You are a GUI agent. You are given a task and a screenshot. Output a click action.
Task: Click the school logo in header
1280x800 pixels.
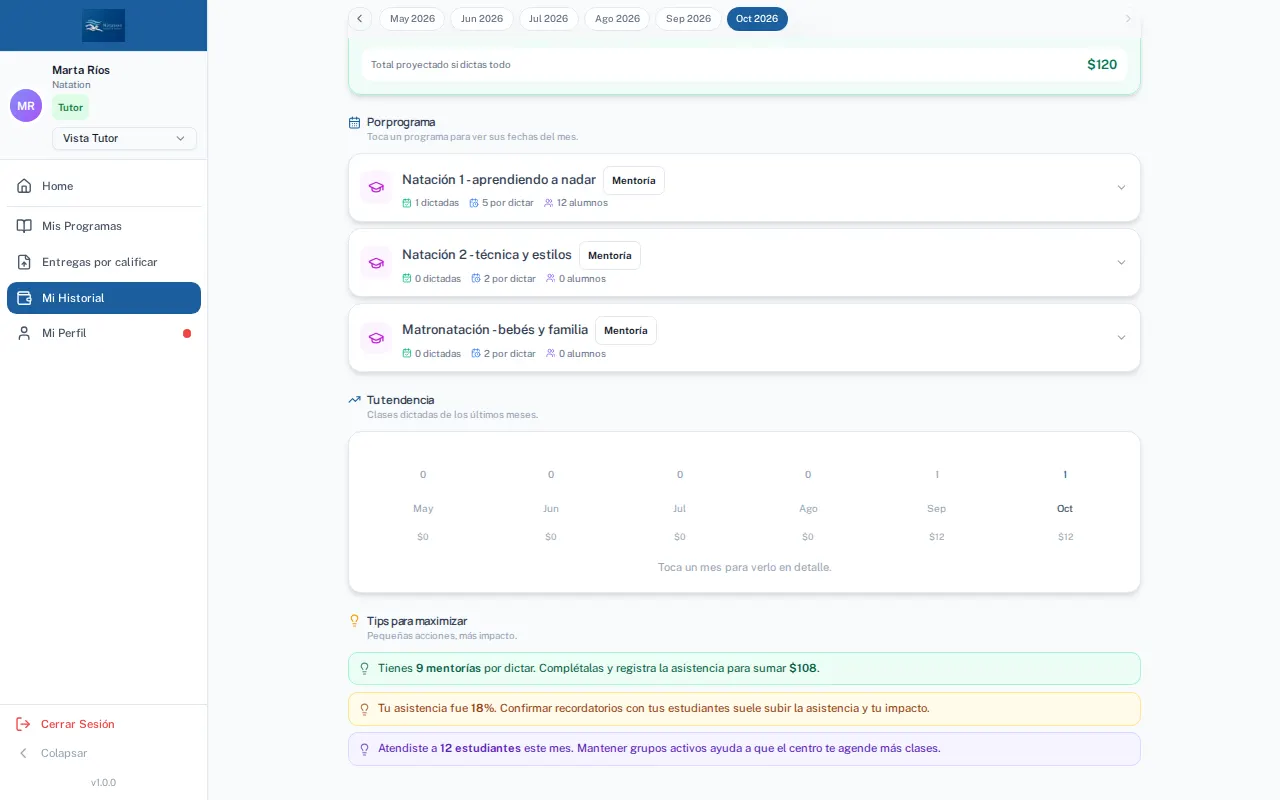[104, 26]
